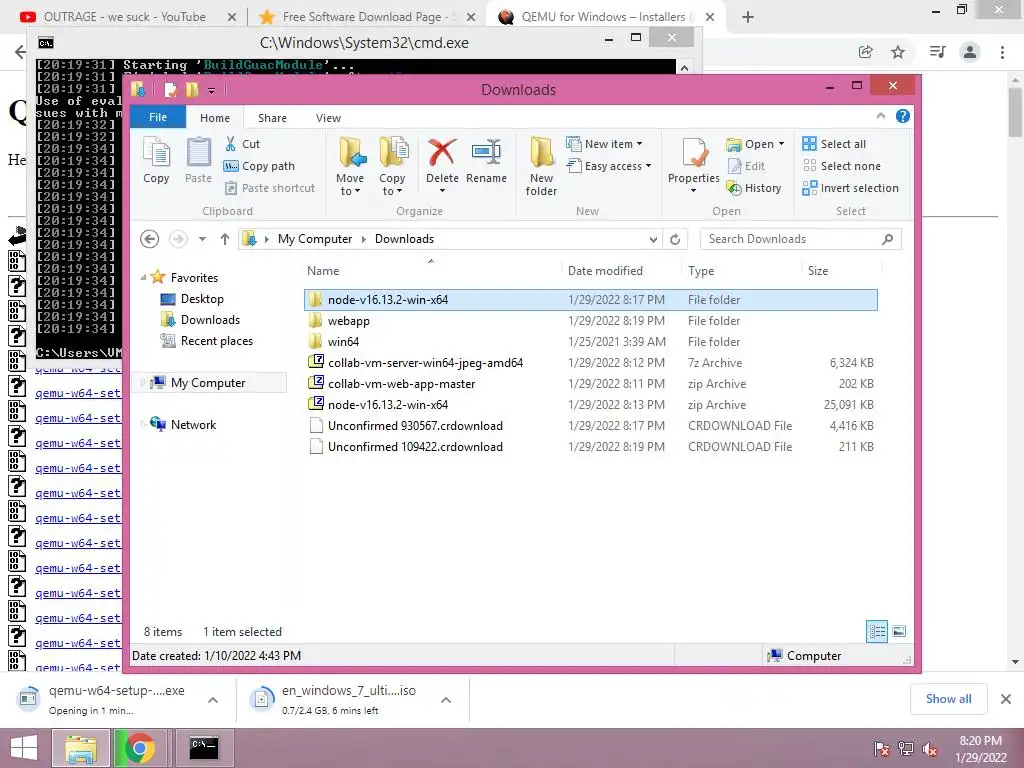Switch to the Home ribbon tab
This screenshot has height=768, width=1024.
pos(215,118)
